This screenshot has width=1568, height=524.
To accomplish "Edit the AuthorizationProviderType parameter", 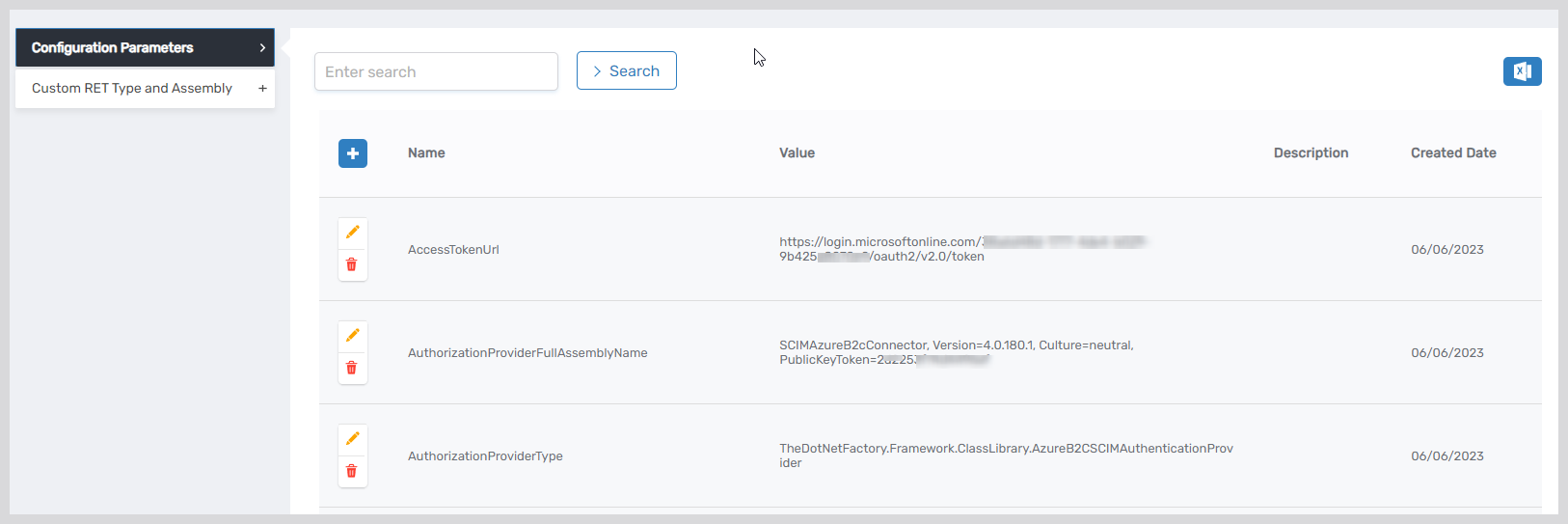I will click(x=352, y=439).
